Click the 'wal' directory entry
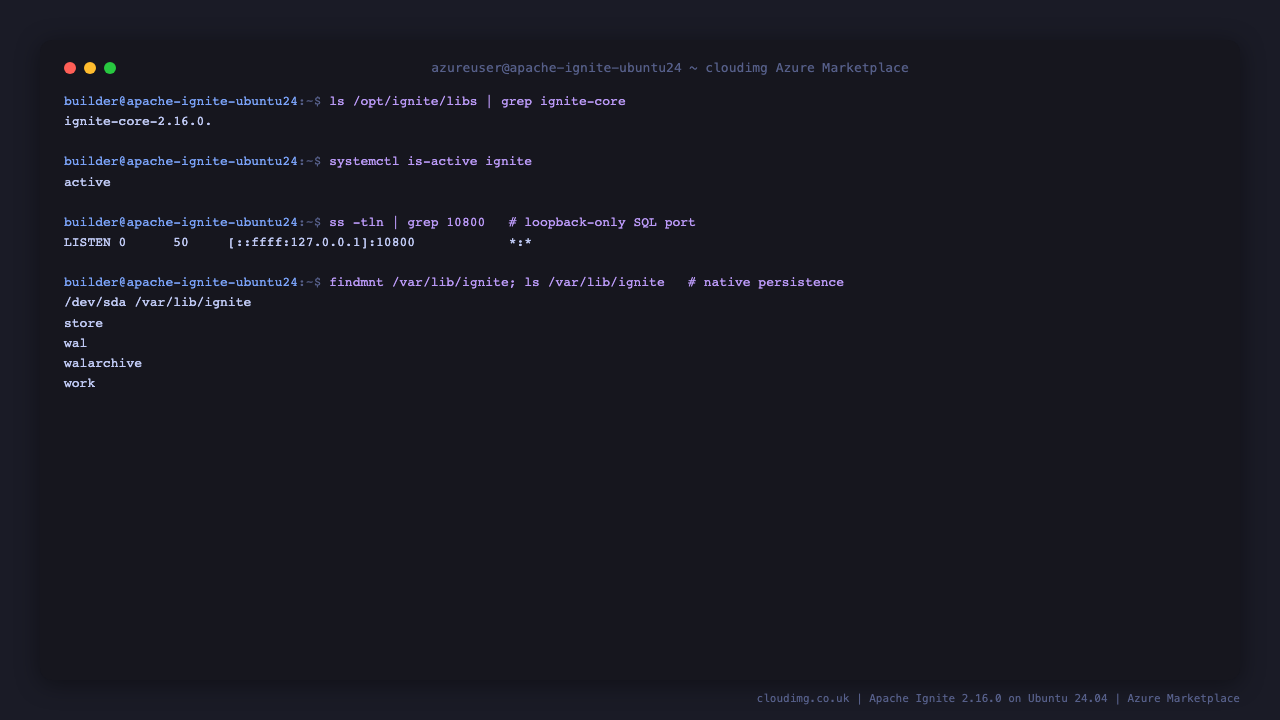Viewport: 1280px width, 720px height. click(75, 344)
